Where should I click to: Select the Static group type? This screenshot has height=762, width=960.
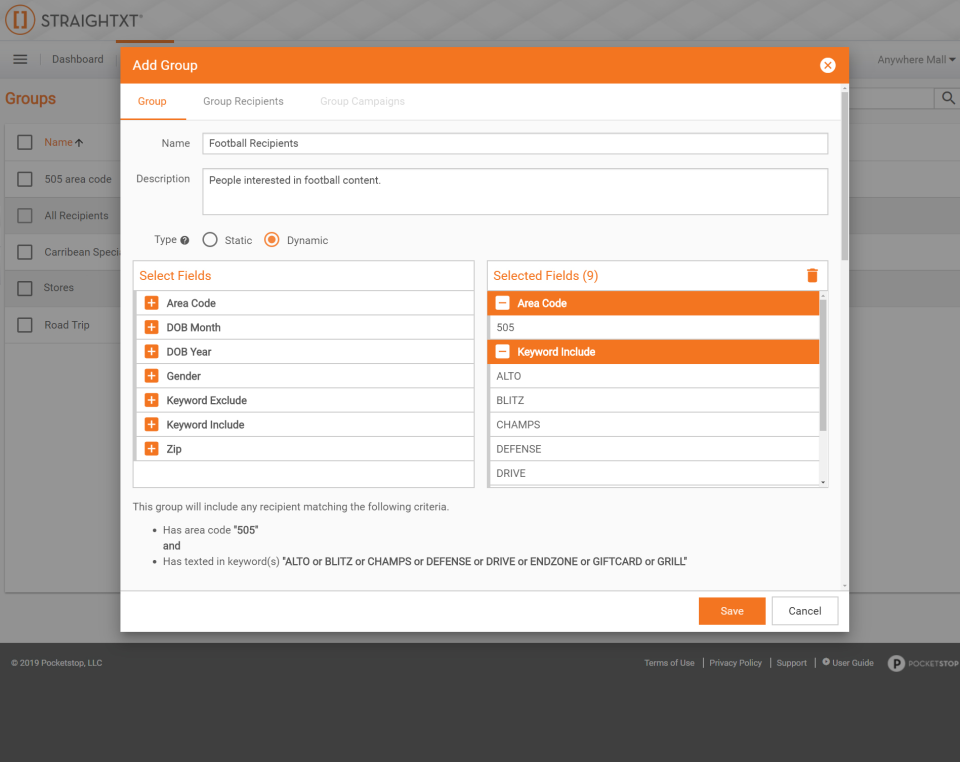point(210,240)
